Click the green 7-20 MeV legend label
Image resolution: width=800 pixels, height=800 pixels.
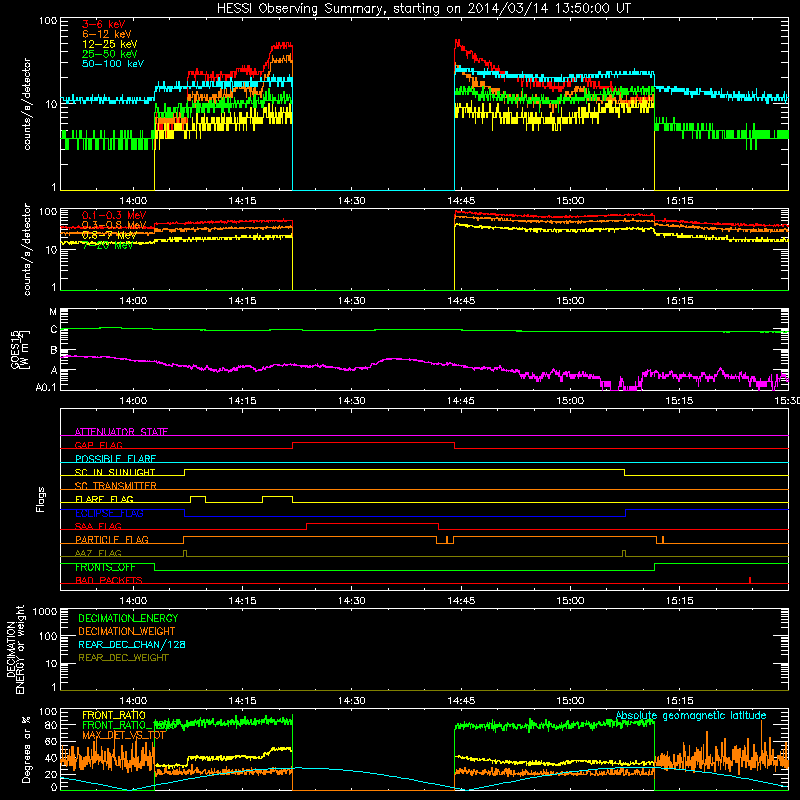108,245
